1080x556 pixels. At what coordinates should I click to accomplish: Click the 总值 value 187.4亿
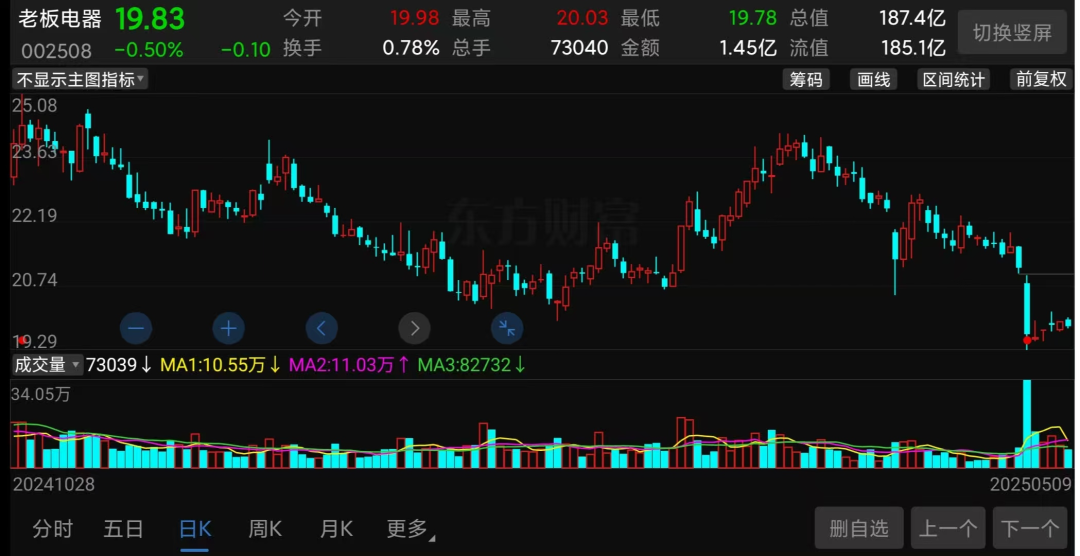coord(912,18)
